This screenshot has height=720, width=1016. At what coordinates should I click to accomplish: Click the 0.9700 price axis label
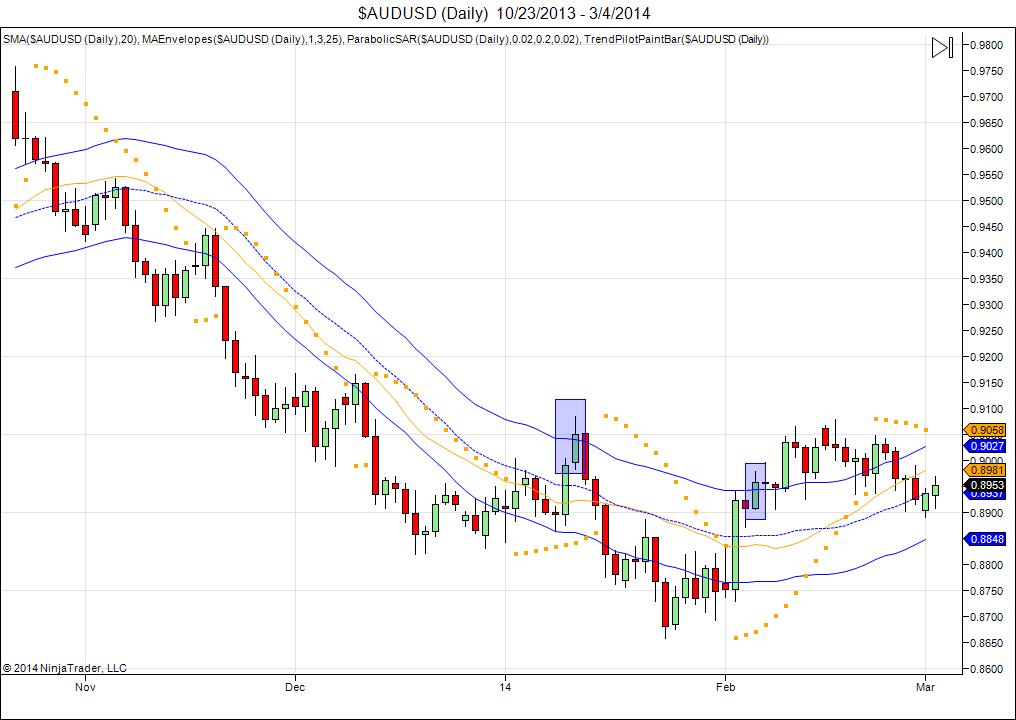click(x=987, y=97)
